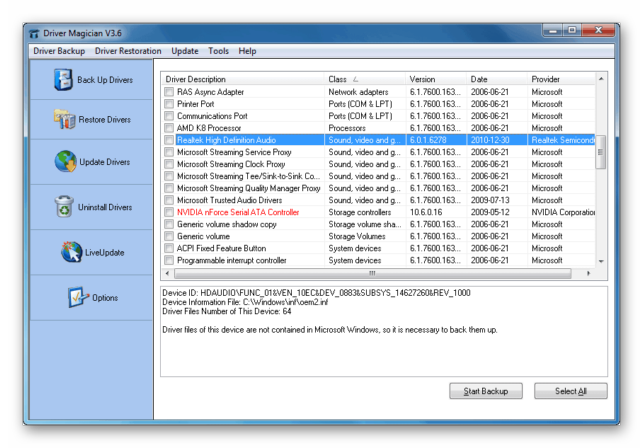Select the Microsoft Streaming Clock Proxy row
Image resolution: width=643 pixels, height=448 pixels.
378,164
